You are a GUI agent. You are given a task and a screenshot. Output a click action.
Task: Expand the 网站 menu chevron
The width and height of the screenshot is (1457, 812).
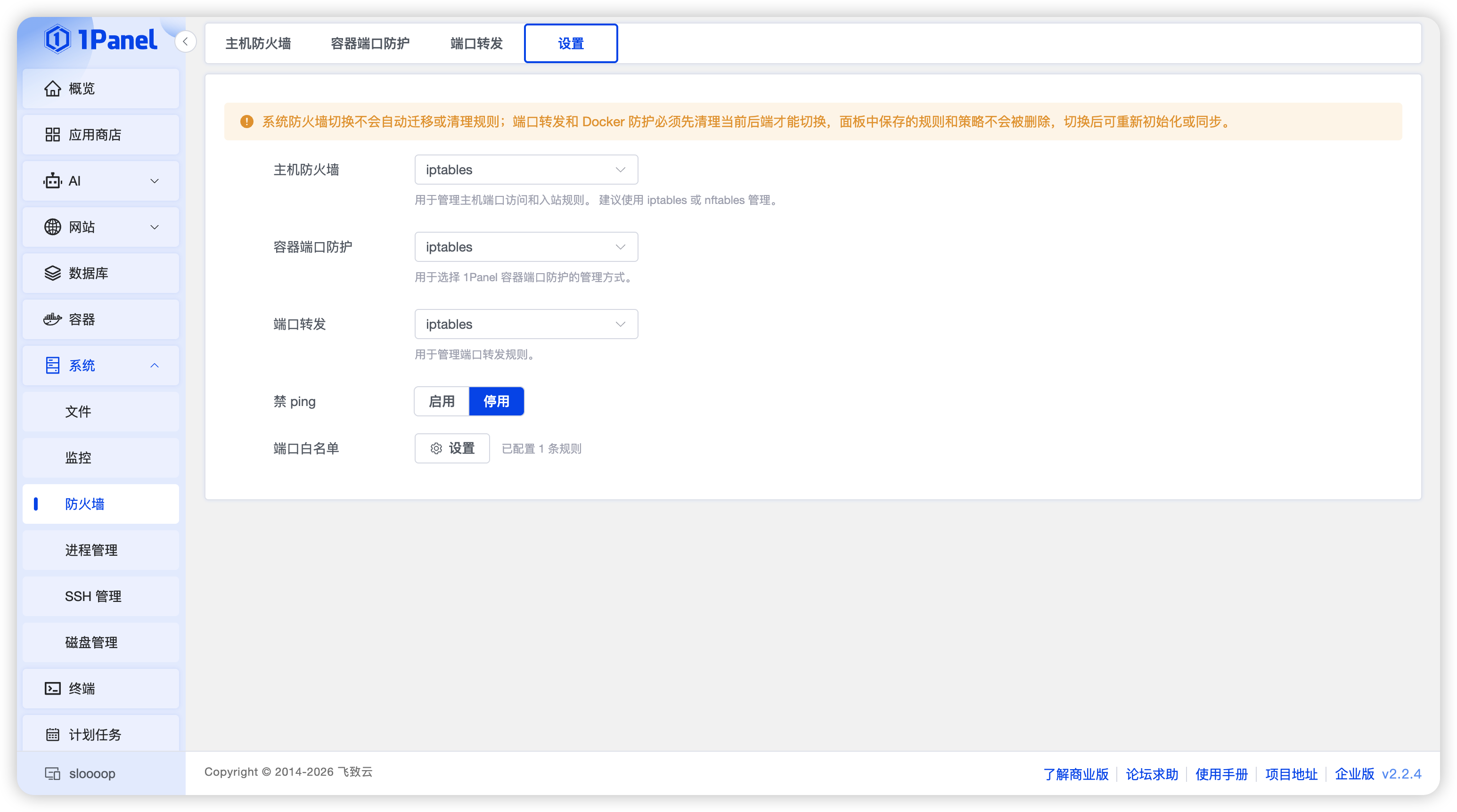[155, 227]
